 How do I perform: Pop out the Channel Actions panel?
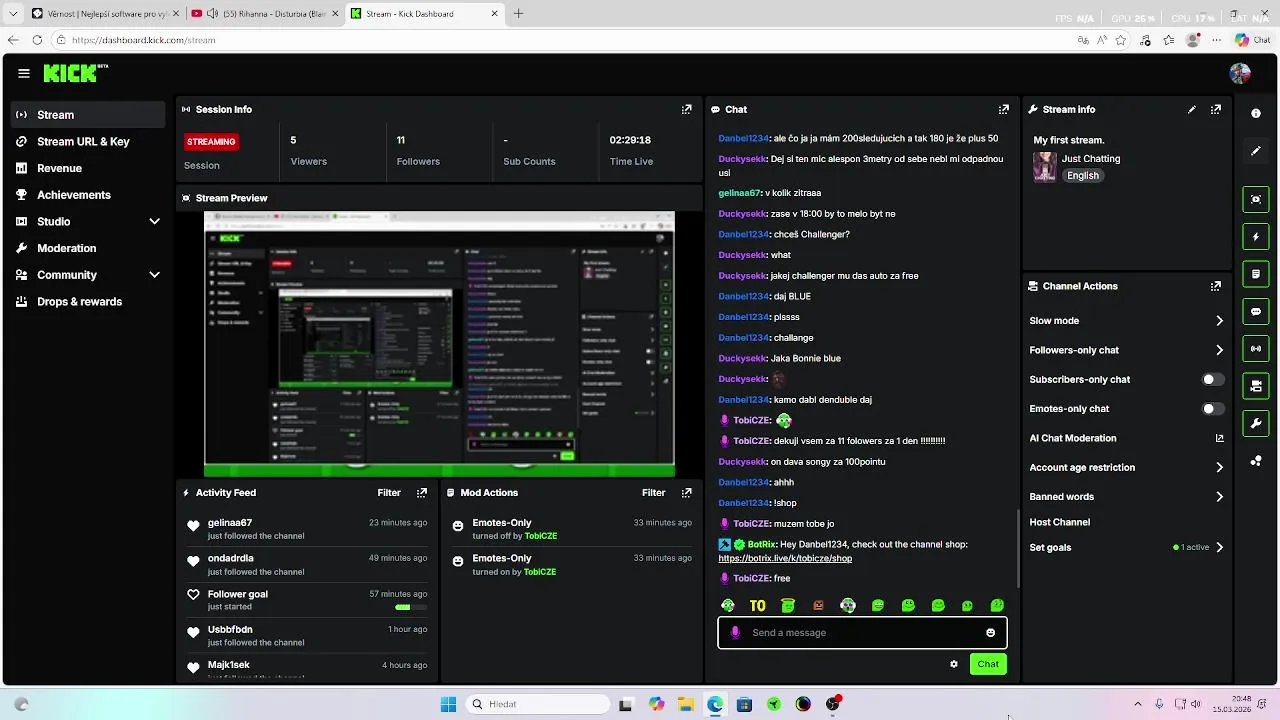pos(1216,286)
